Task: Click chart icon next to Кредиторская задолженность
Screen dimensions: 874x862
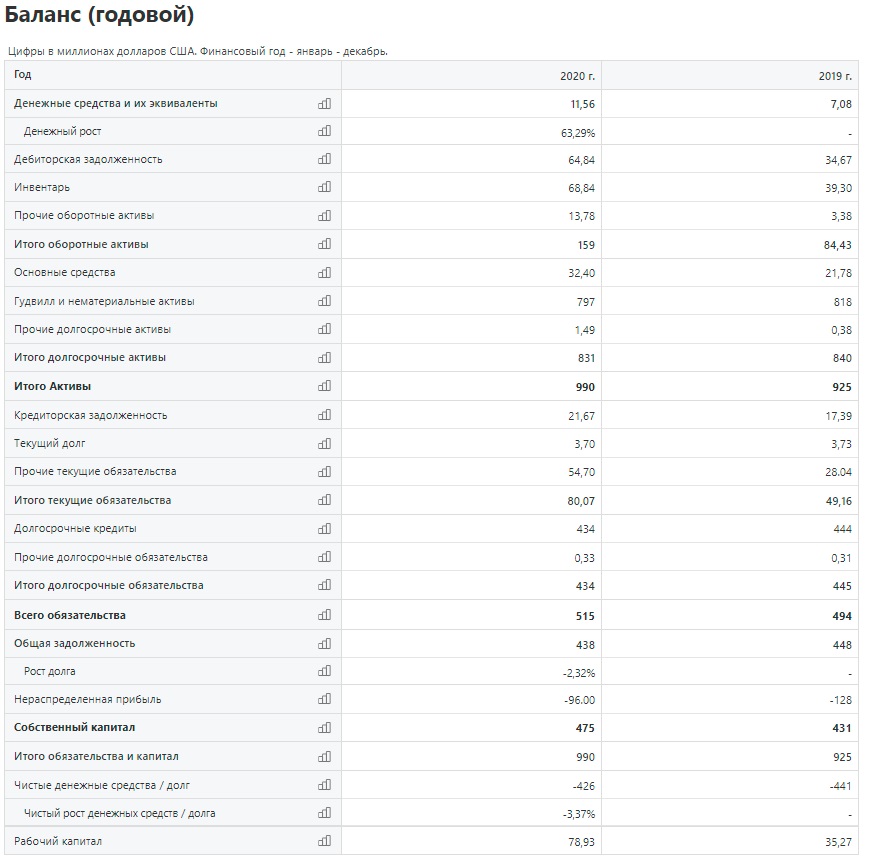Action: pyautogui.click(x=324, y=415)
